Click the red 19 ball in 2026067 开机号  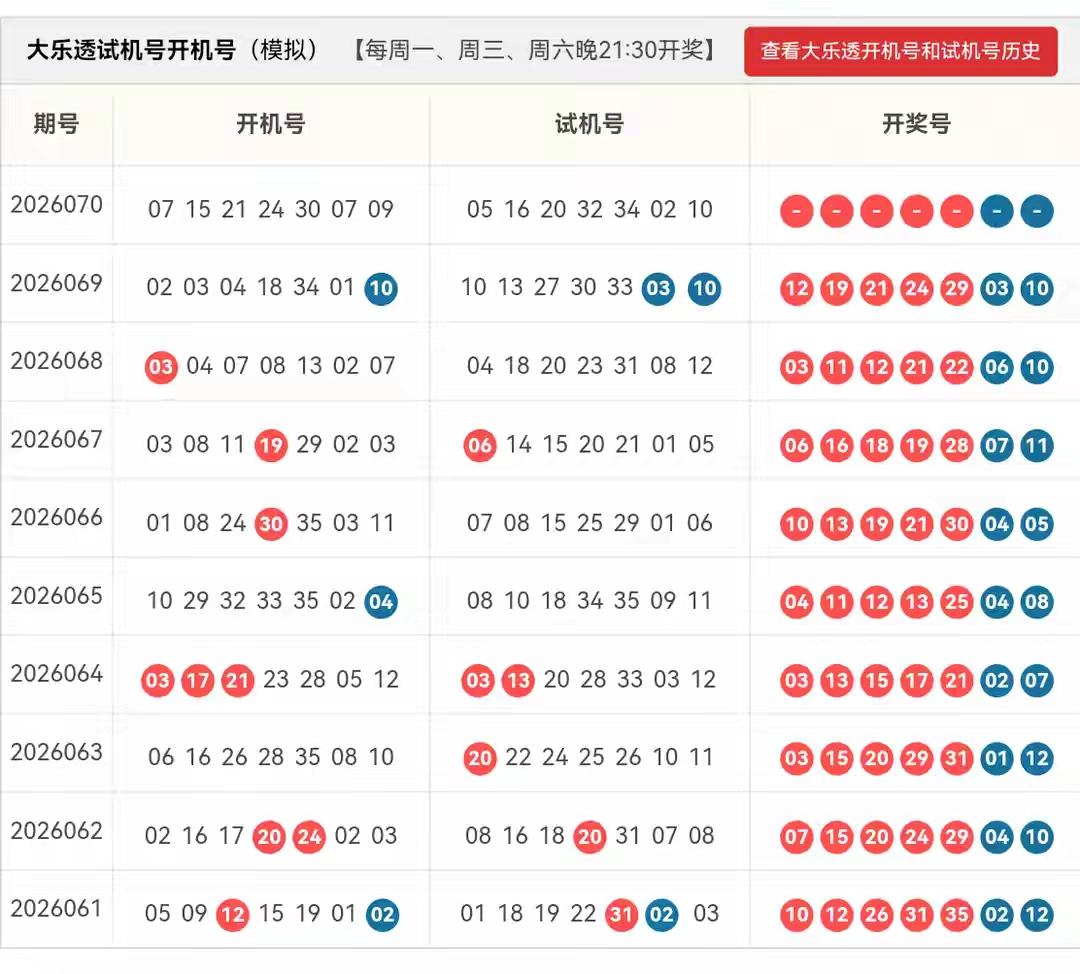(x=271, y=446)
